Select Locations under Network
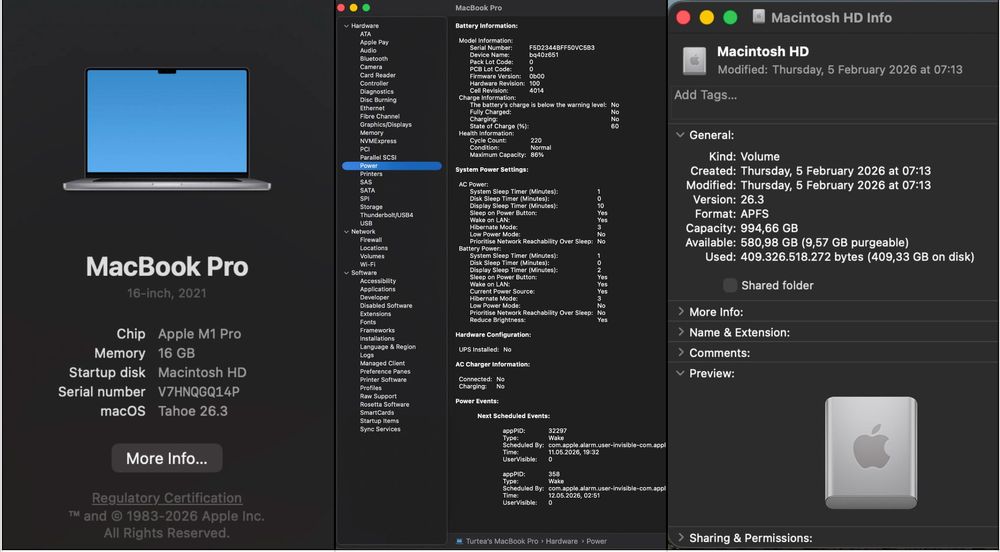 (373, 249)
